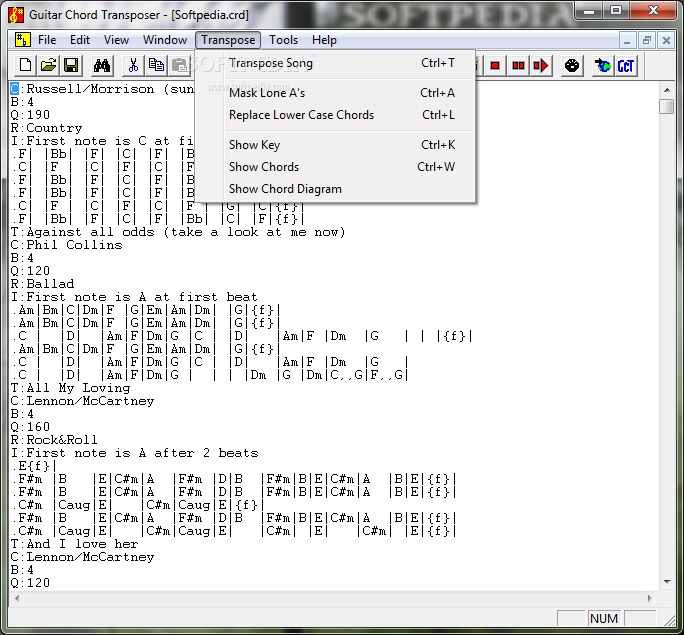Image resolution: width=684 pixels, height=635 pixels.
Task: Click the line 'T:And I love her'
Action: click(74, 544)
